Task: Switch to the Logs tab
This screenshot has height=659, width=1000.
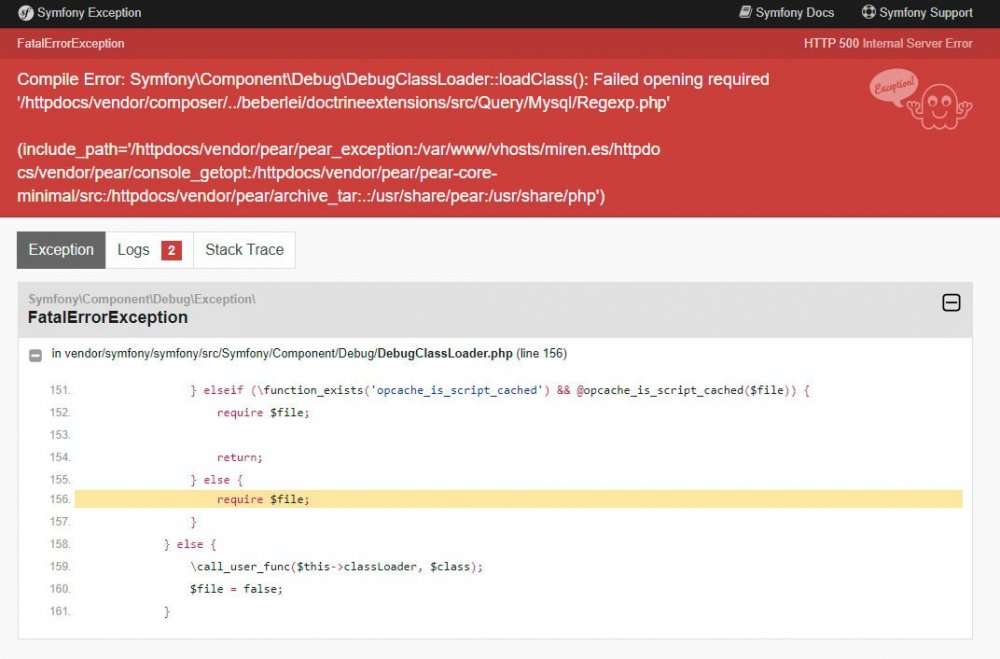Action: 149,249
